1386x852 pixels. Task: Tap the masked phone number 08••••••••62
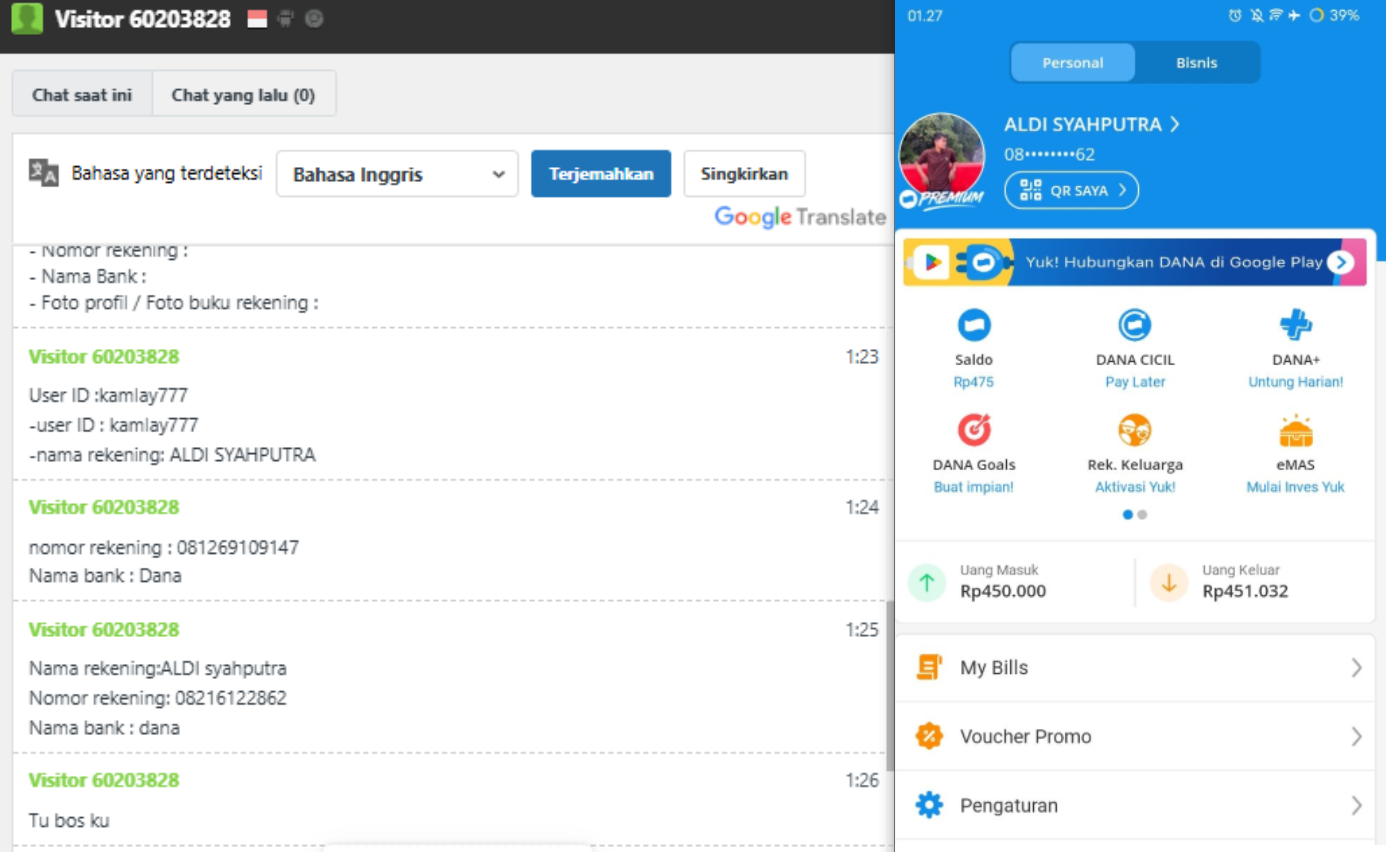coord(1049,154)
